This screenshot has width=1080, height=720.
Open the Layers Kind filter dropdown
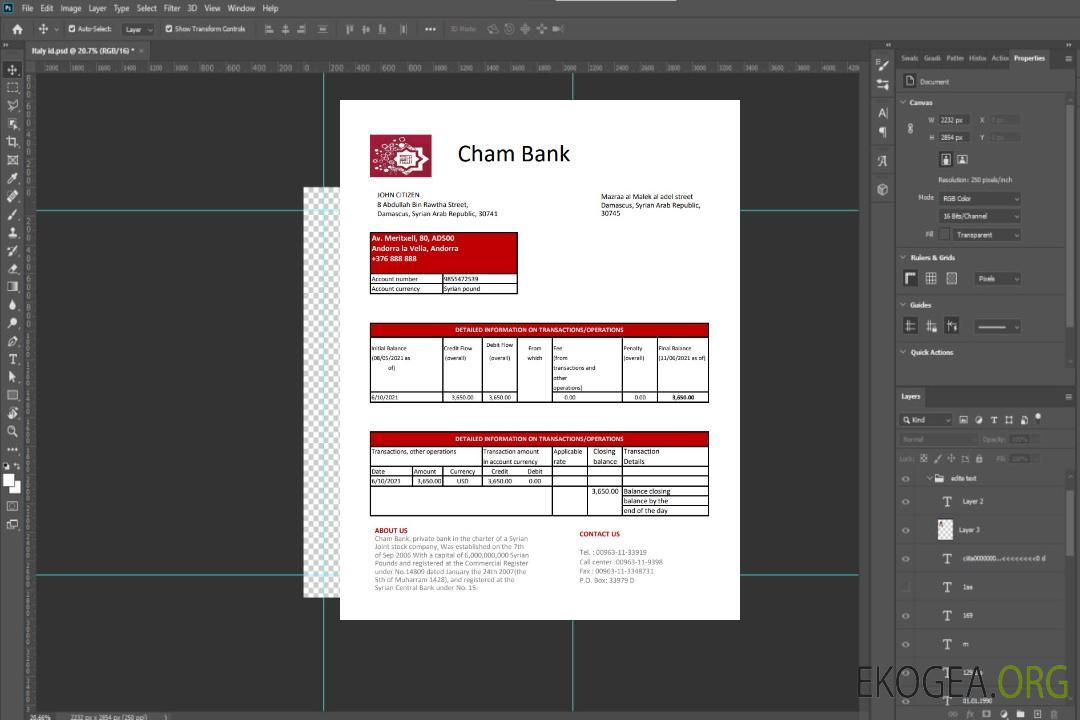coord(926,420)
